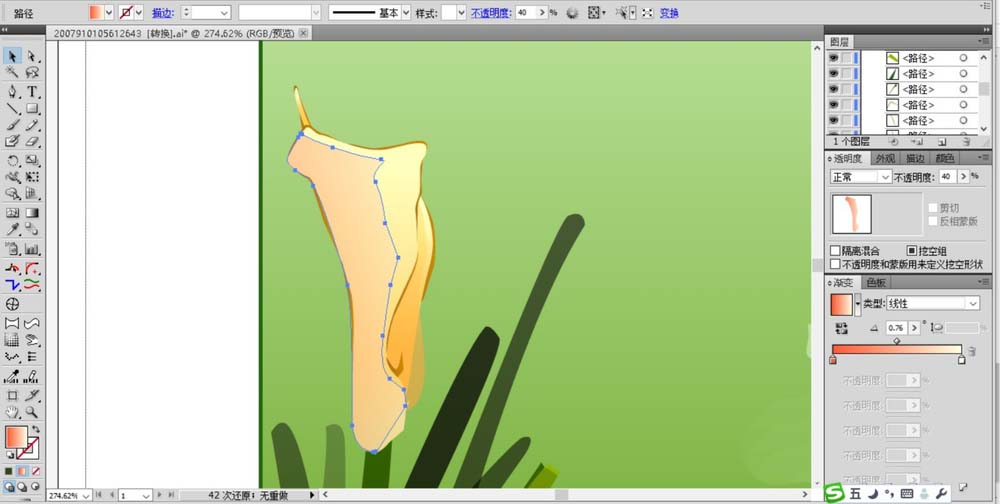Screen dimensions: 1000x504
Task: Click create new layer icon
Action: click(x=942, y=142)
